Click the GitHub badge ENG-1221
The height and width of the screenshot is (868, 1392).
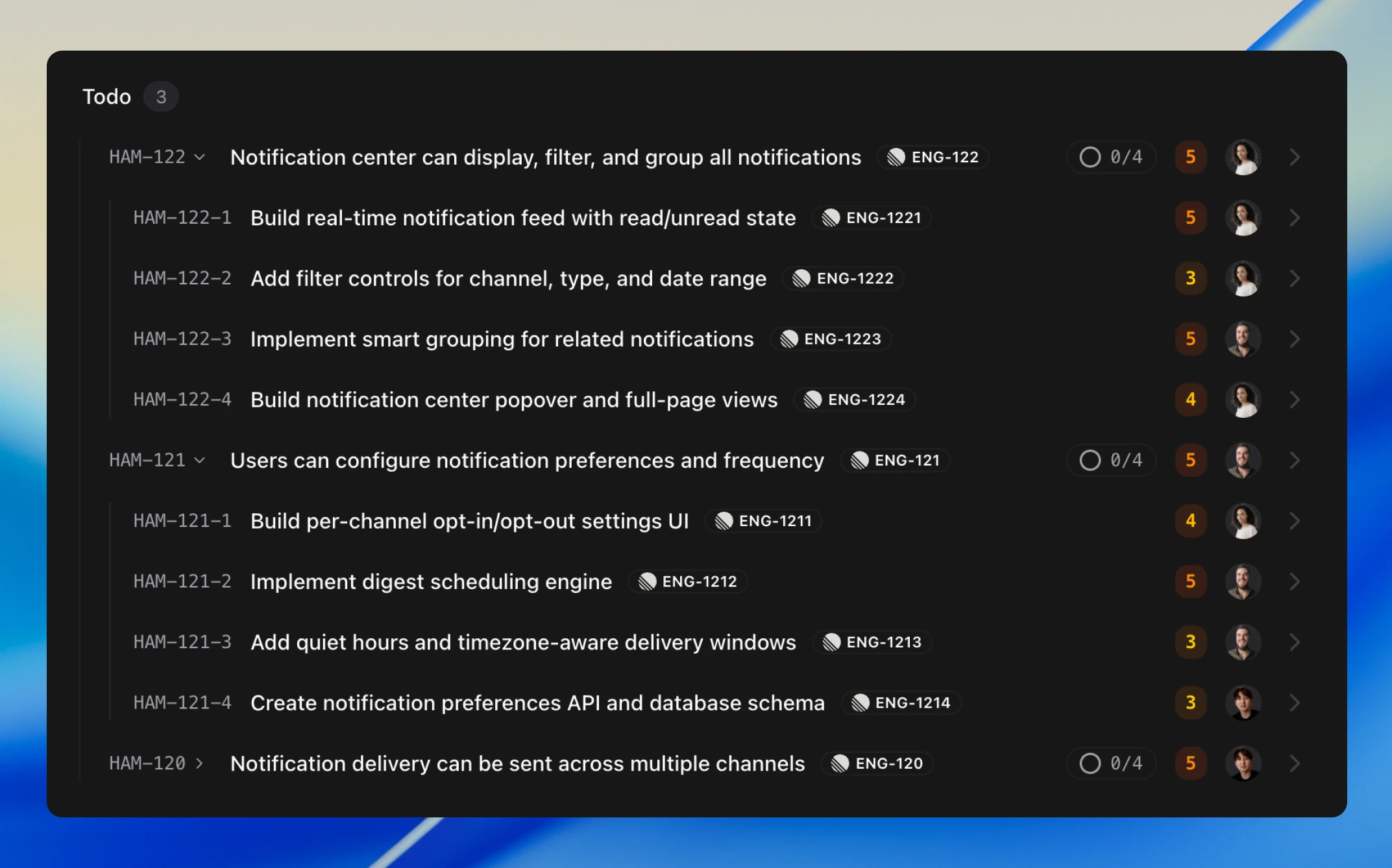(x=871, y=218)
